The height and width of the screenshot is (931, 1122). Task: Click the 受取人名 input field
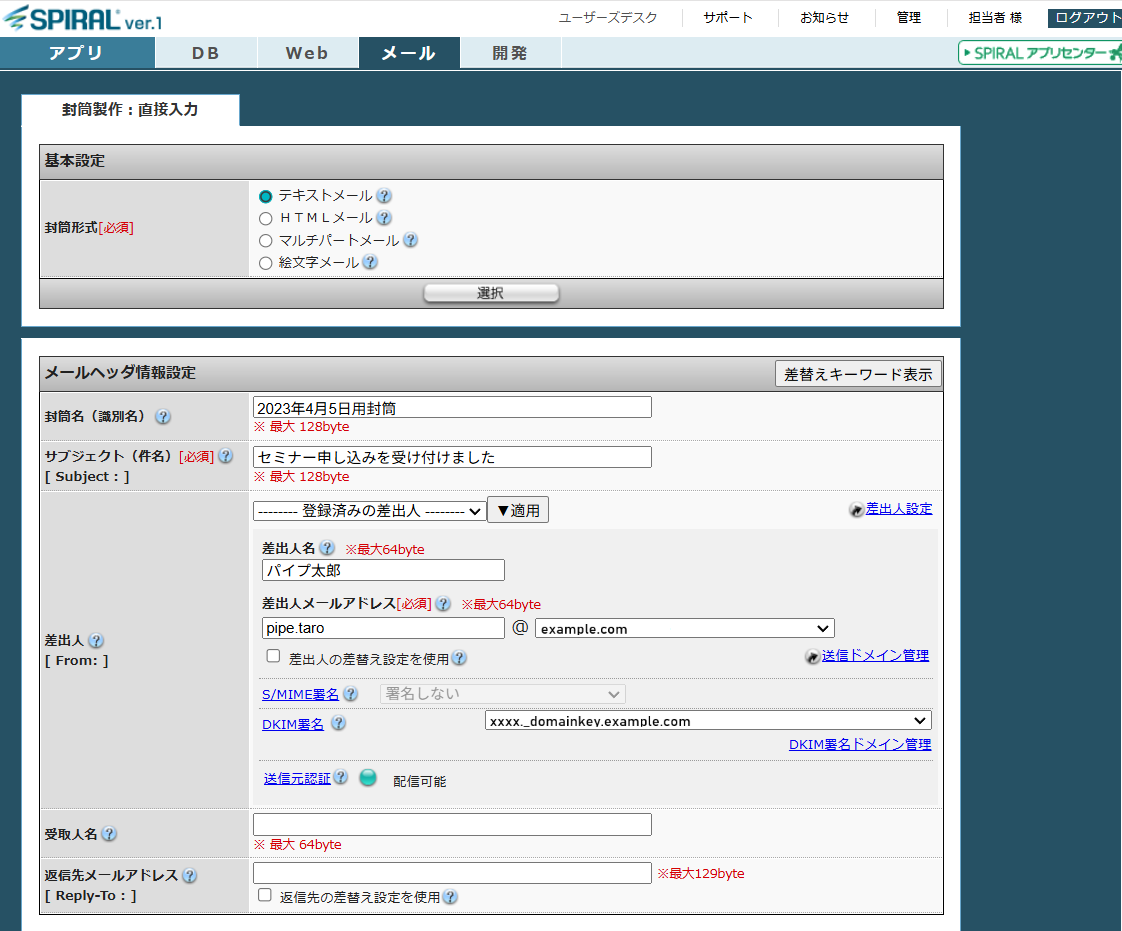point(452,825)
